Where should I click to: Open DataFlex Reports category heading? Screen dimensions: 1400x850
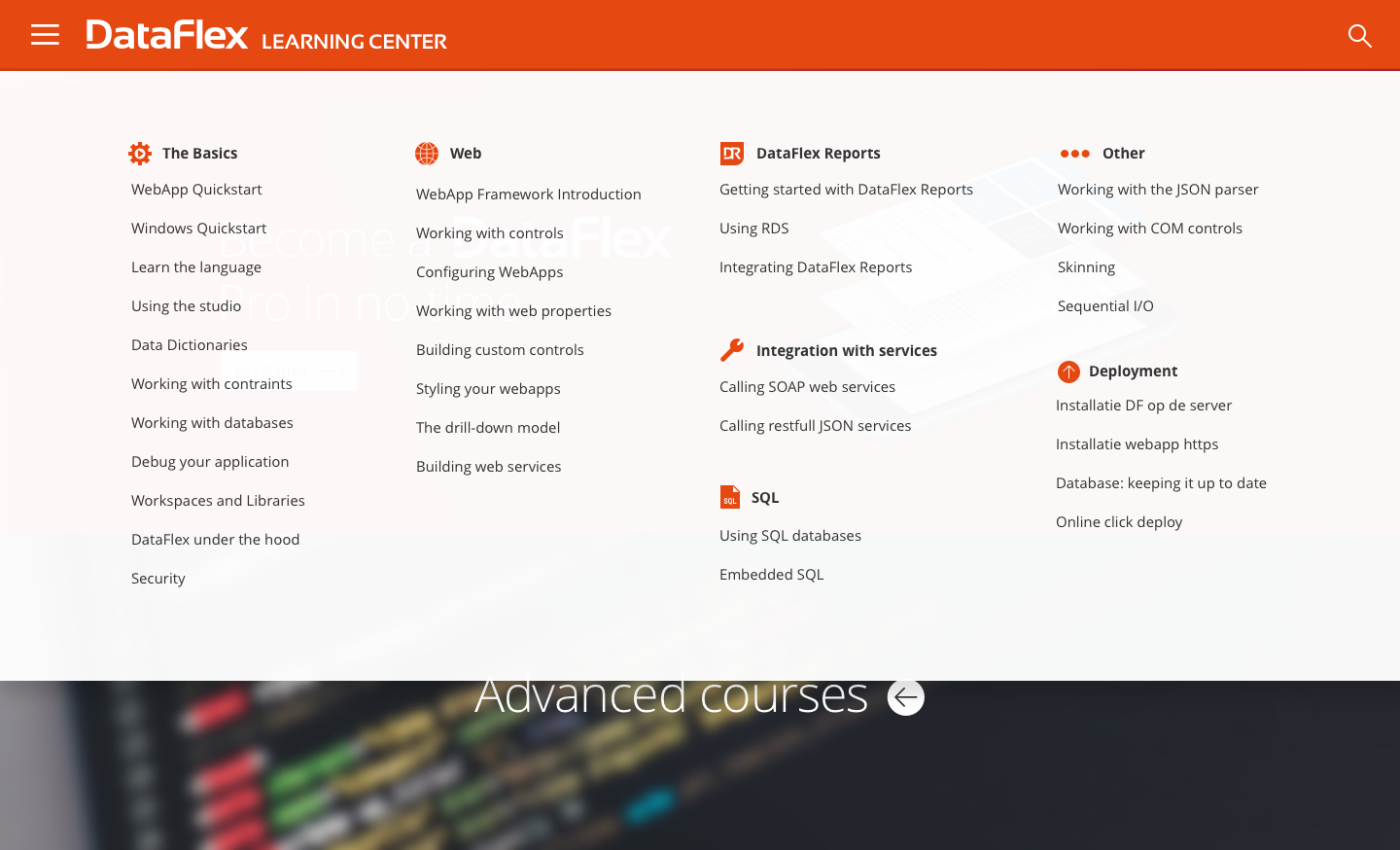coord(819,154)
